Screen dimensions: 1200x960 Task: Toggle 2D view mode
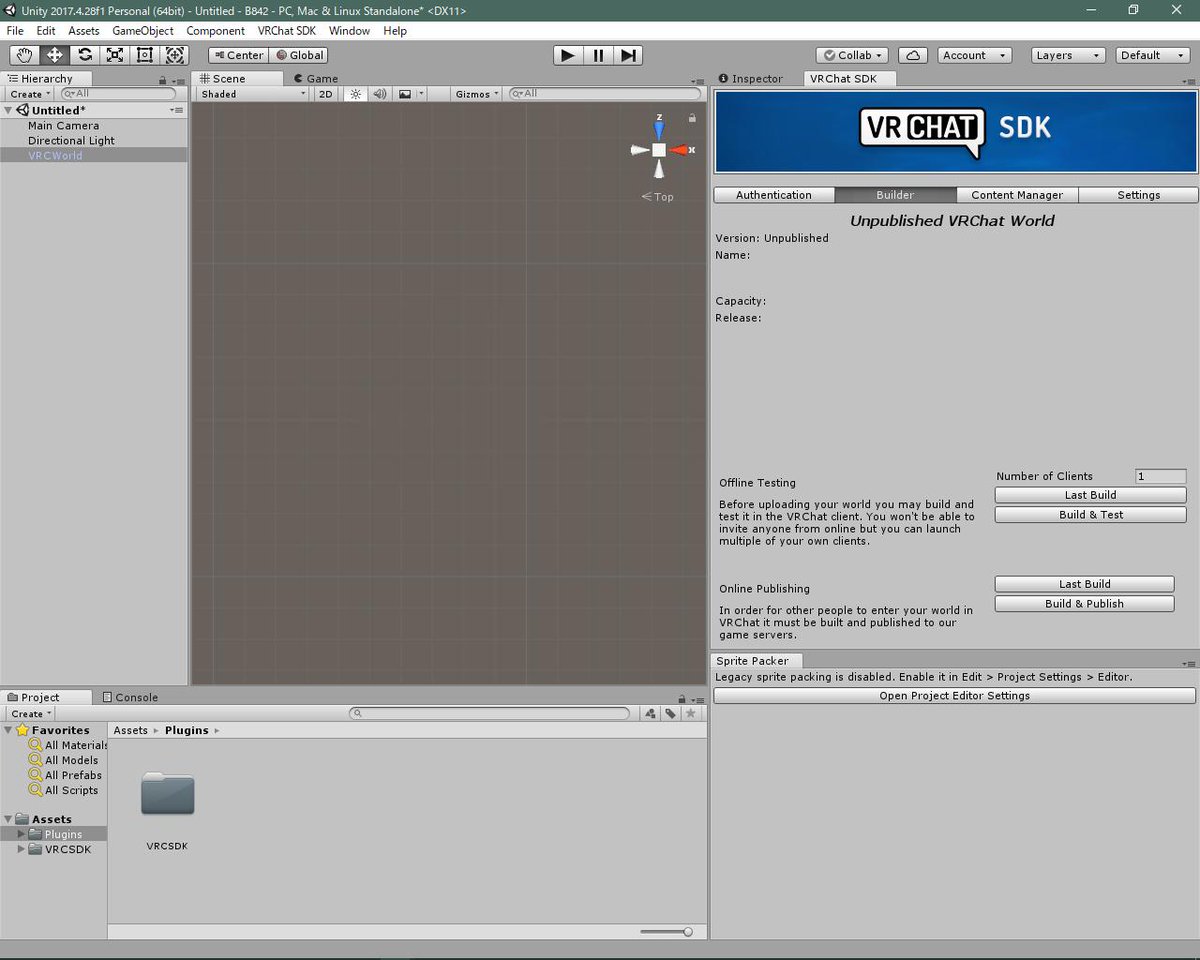(x=325, y=94)
